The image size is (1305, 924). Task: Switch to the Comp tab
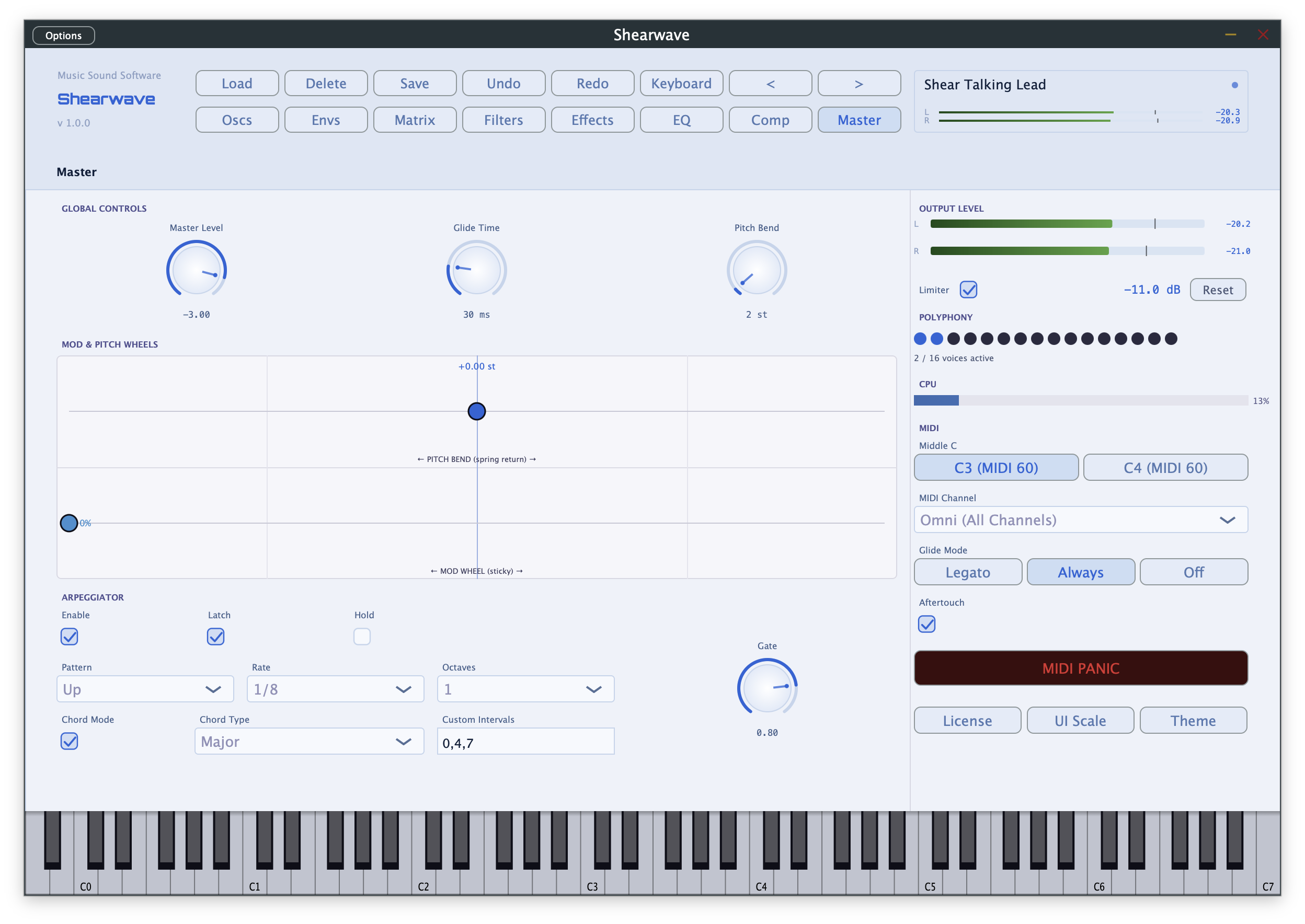(770, 120)
